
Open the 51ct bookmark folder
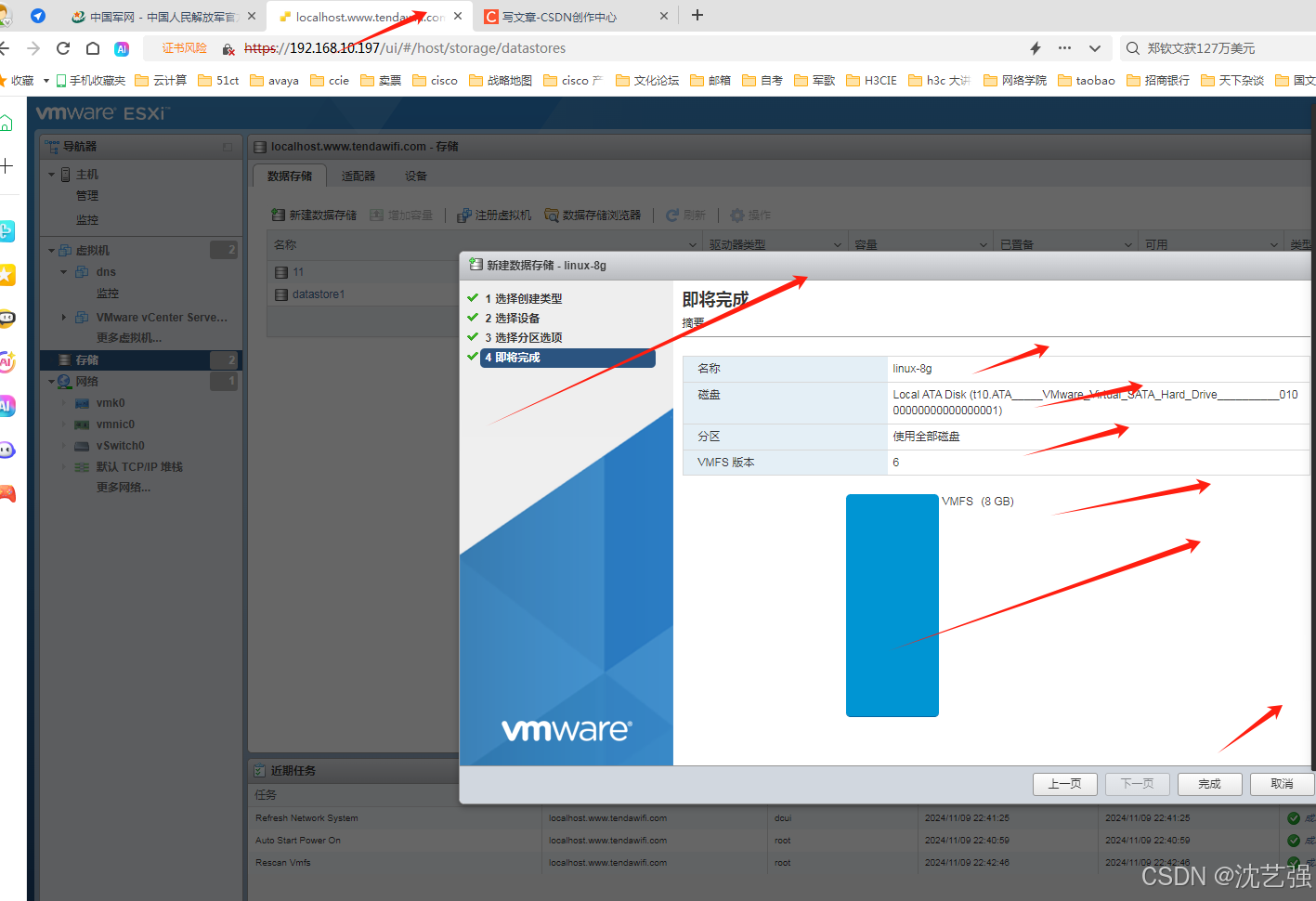coord(218,80)
